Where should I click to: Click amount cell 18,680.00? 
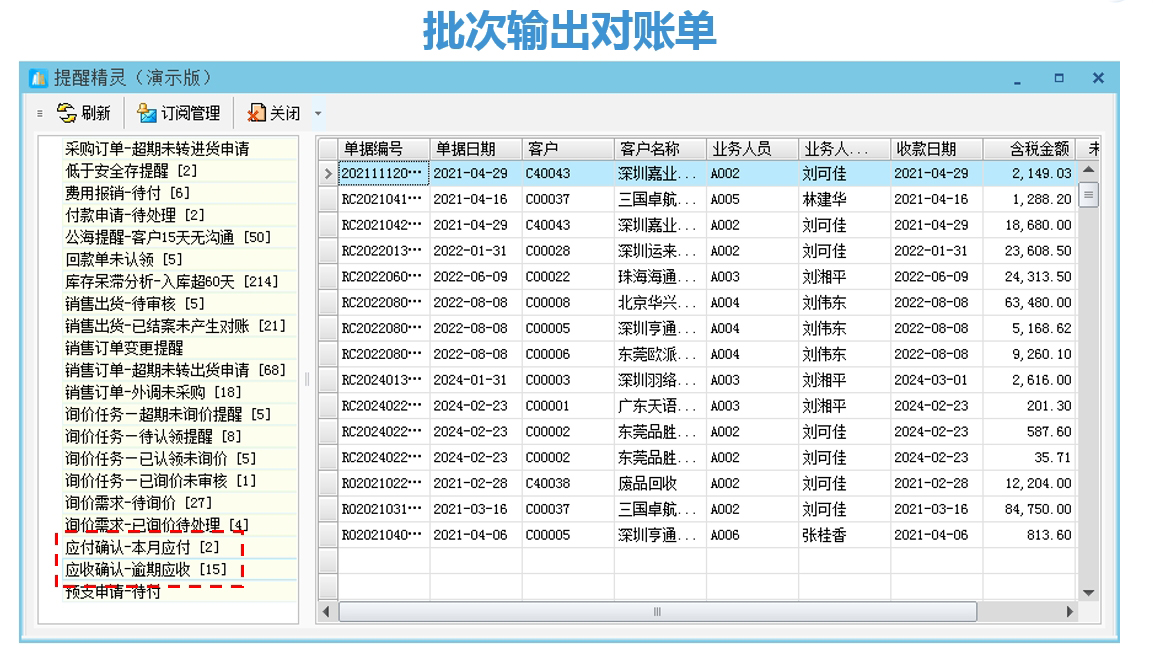1028,226
